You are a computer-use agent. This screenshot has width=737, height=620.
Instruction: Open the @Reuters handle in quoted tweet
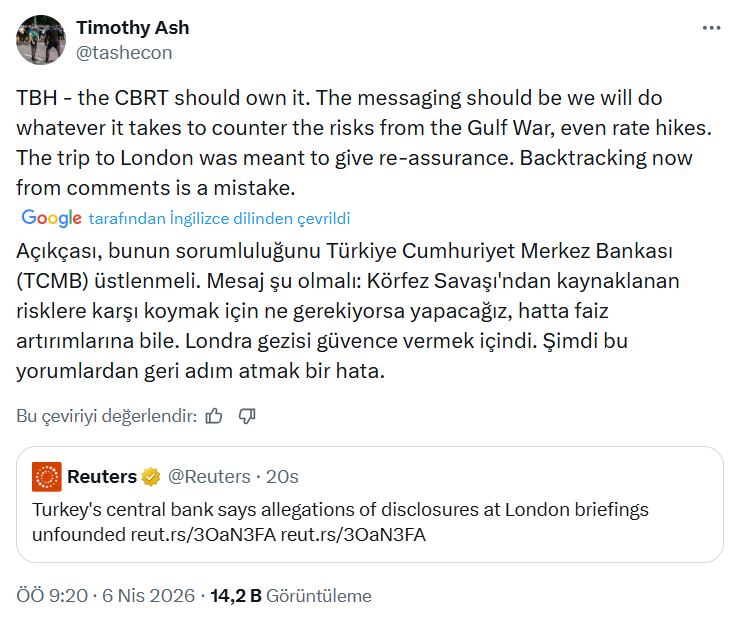pyautogui.click(x=211, y=476)
